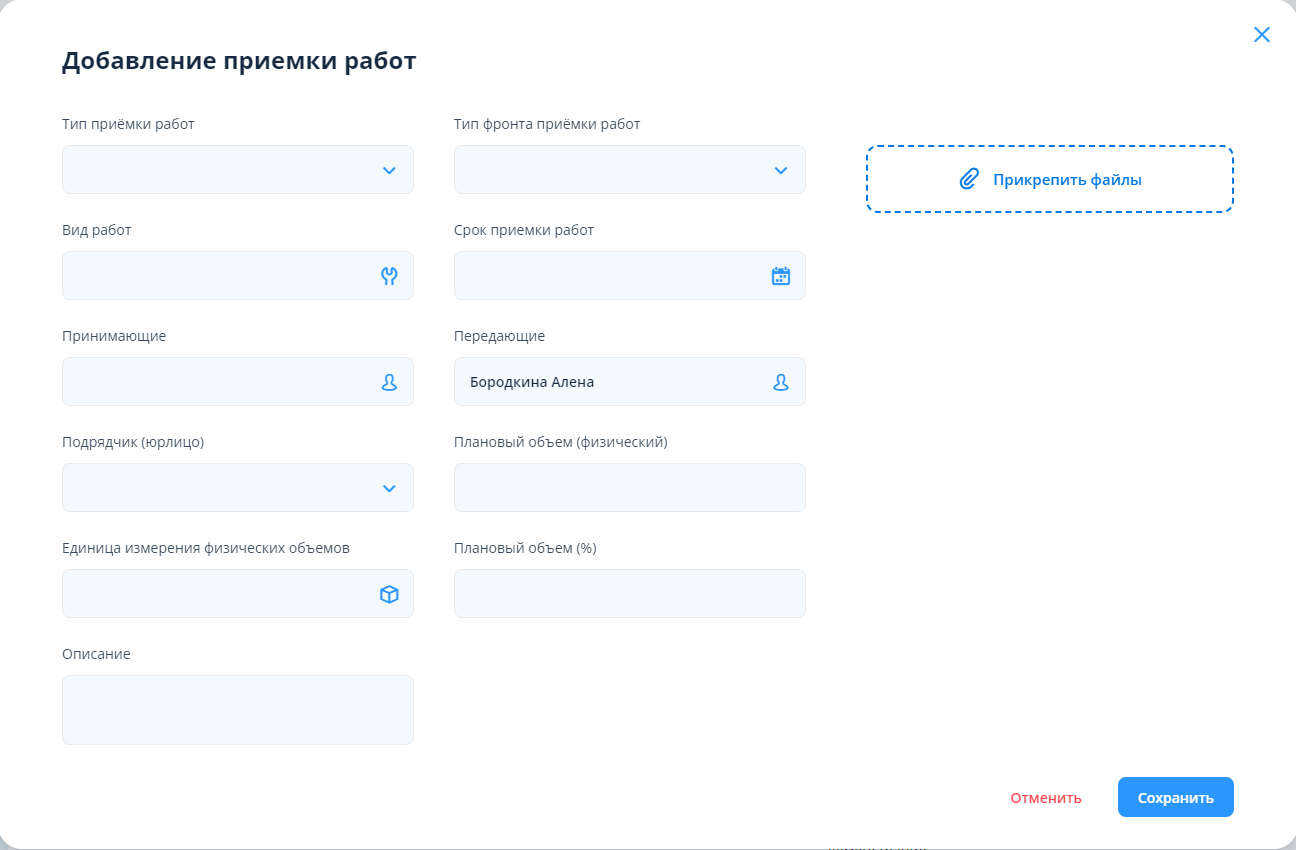Click the Срок приемки работ date field

point(607,276)
